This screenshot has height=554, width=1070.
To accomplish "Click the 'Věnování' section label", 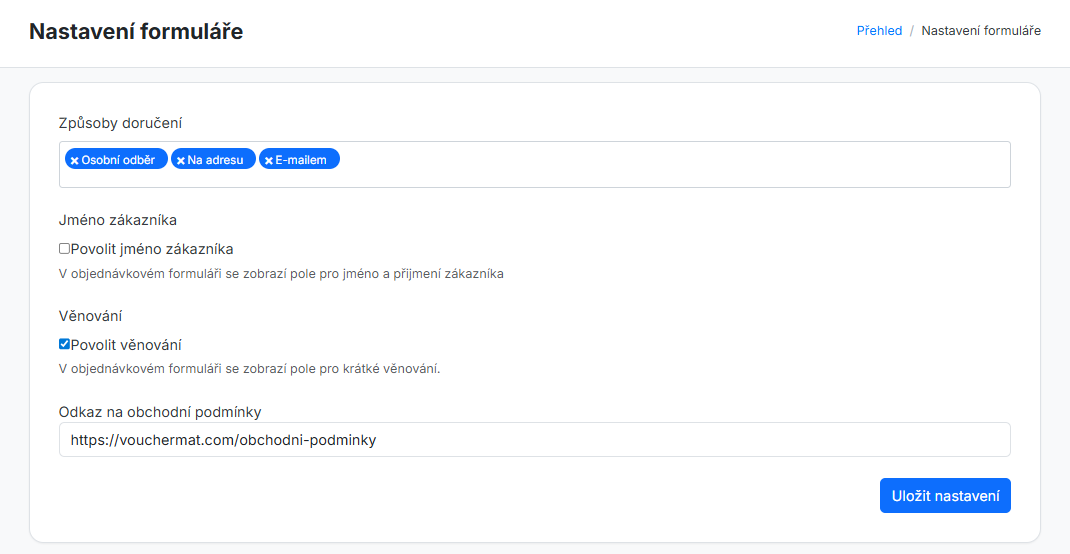I will 90,315.
